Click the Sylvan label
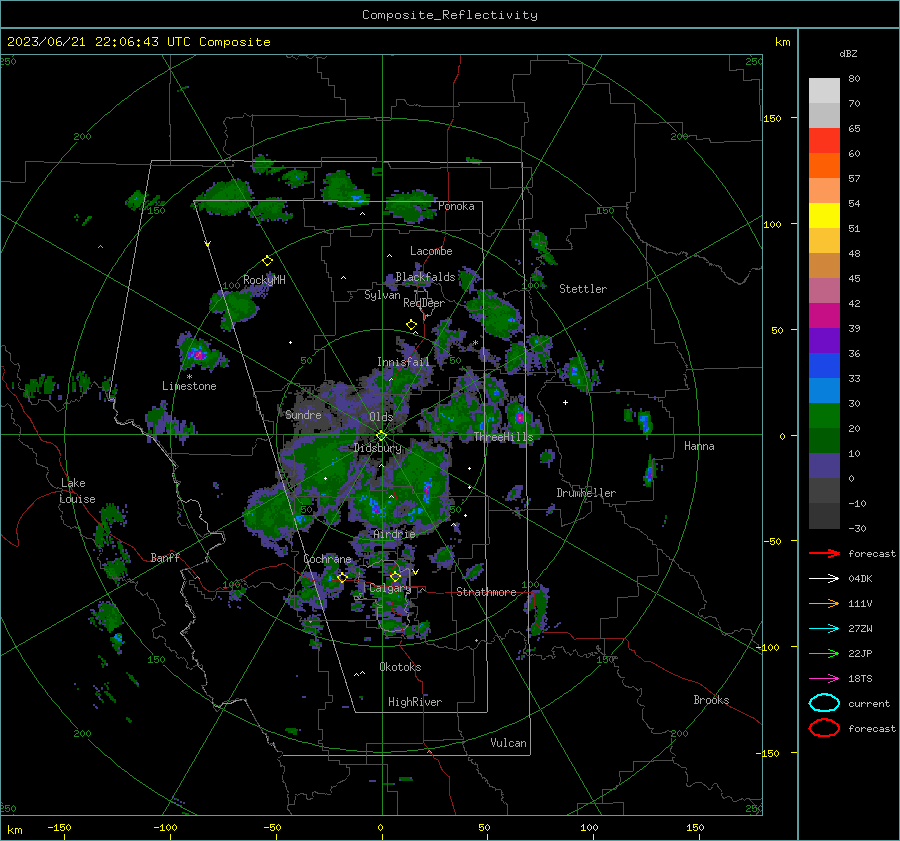Viewport: 900px width, 841px height. click(x=382, y=295)
